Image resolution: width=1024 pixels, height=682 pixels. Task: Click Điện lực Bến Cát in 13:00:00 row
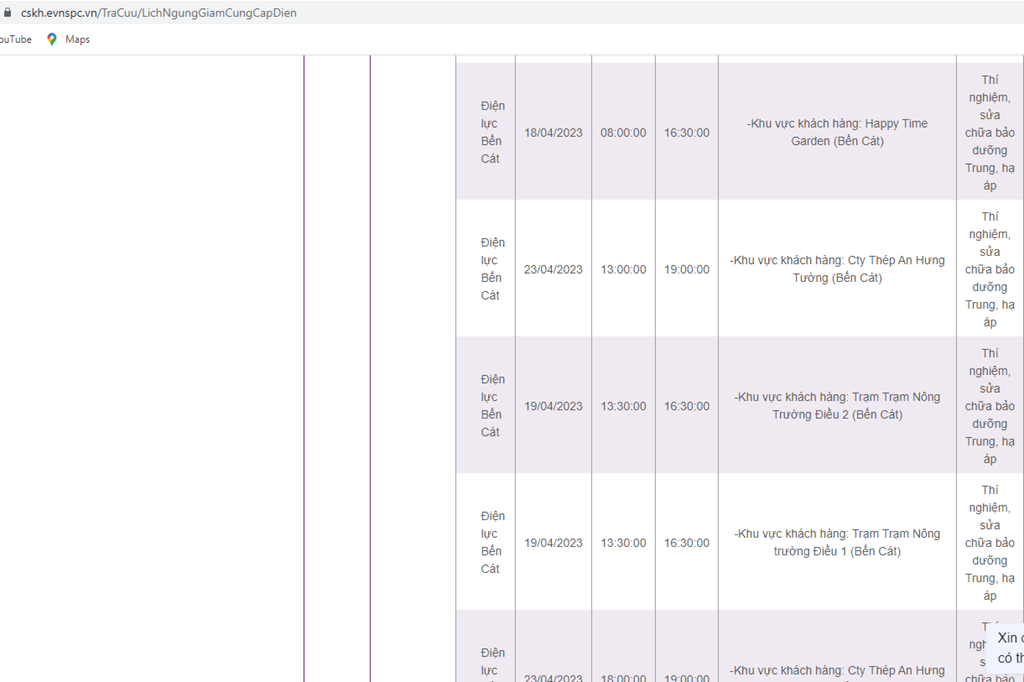coord(492,268)
